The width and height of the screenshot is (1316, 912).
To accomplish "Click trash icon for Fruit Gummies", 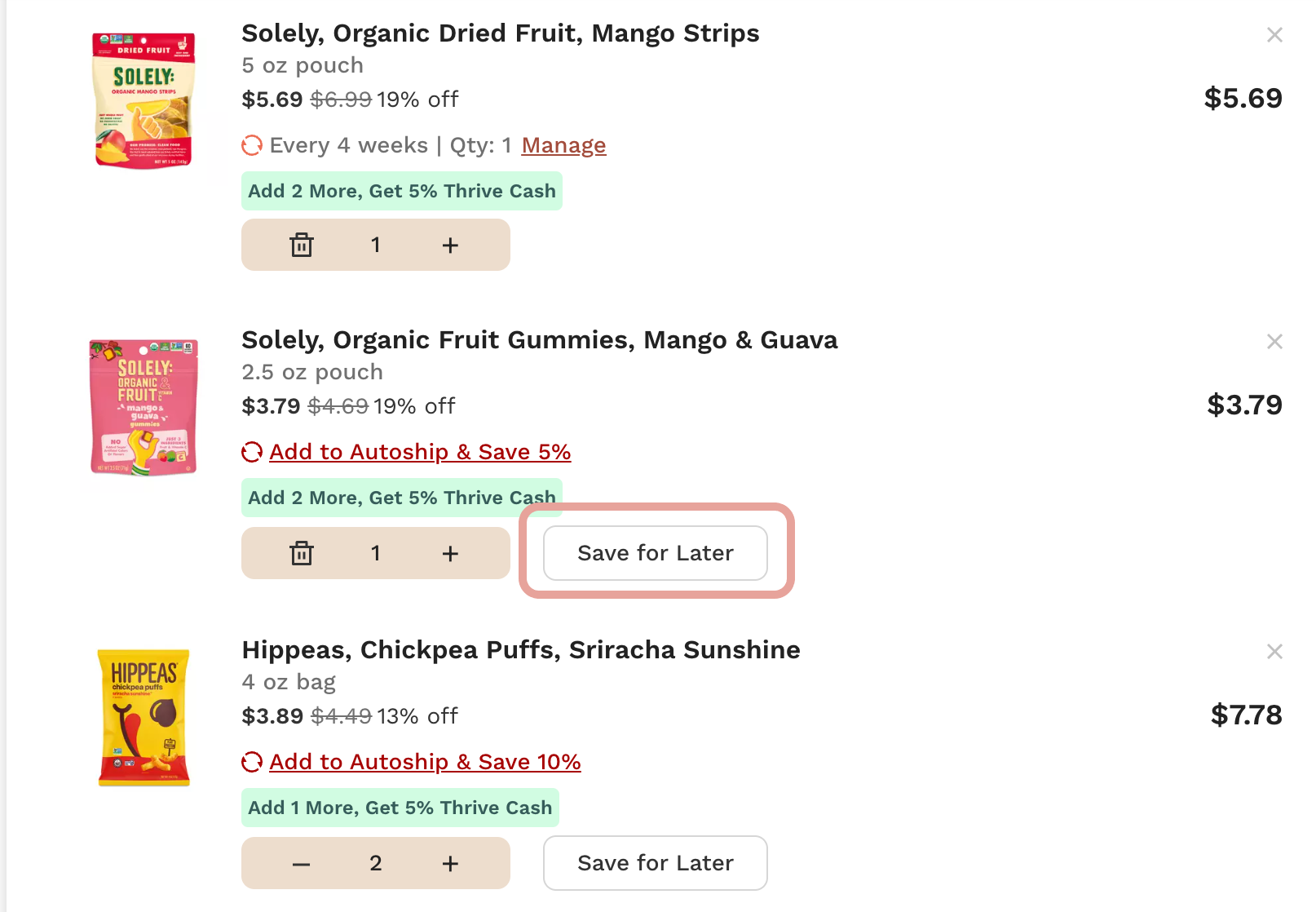I will [x=302, y=553].
